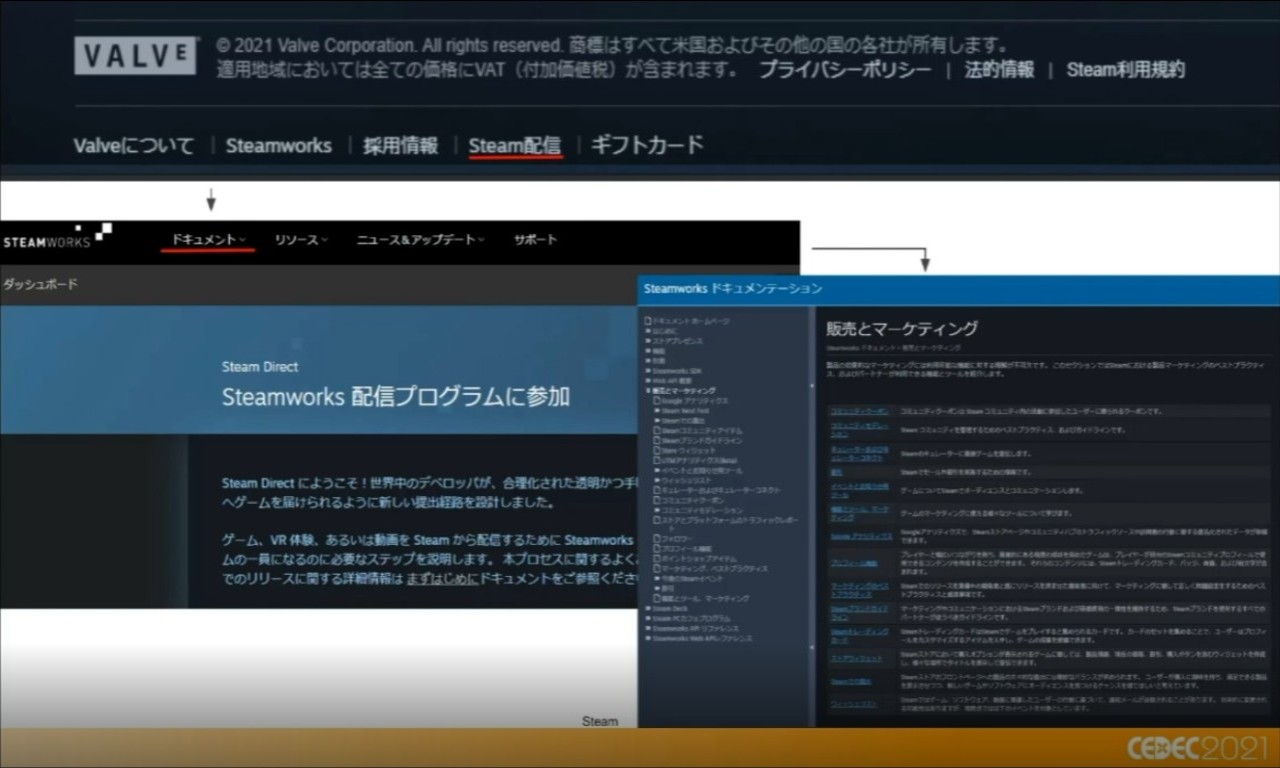This screenshot has height=768, width=1280.
Task: Open the 法的情報 link
Action: [999, 70]
